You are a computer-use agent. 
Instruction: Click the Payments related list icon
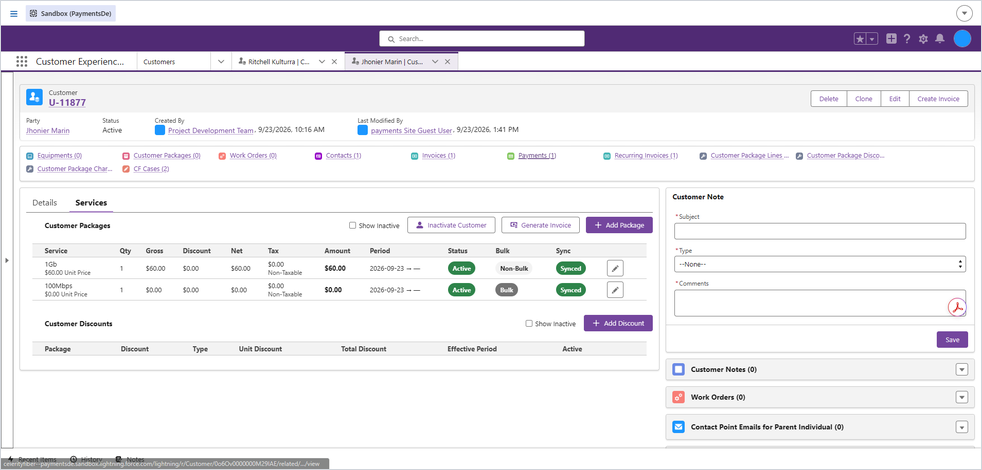511,155
